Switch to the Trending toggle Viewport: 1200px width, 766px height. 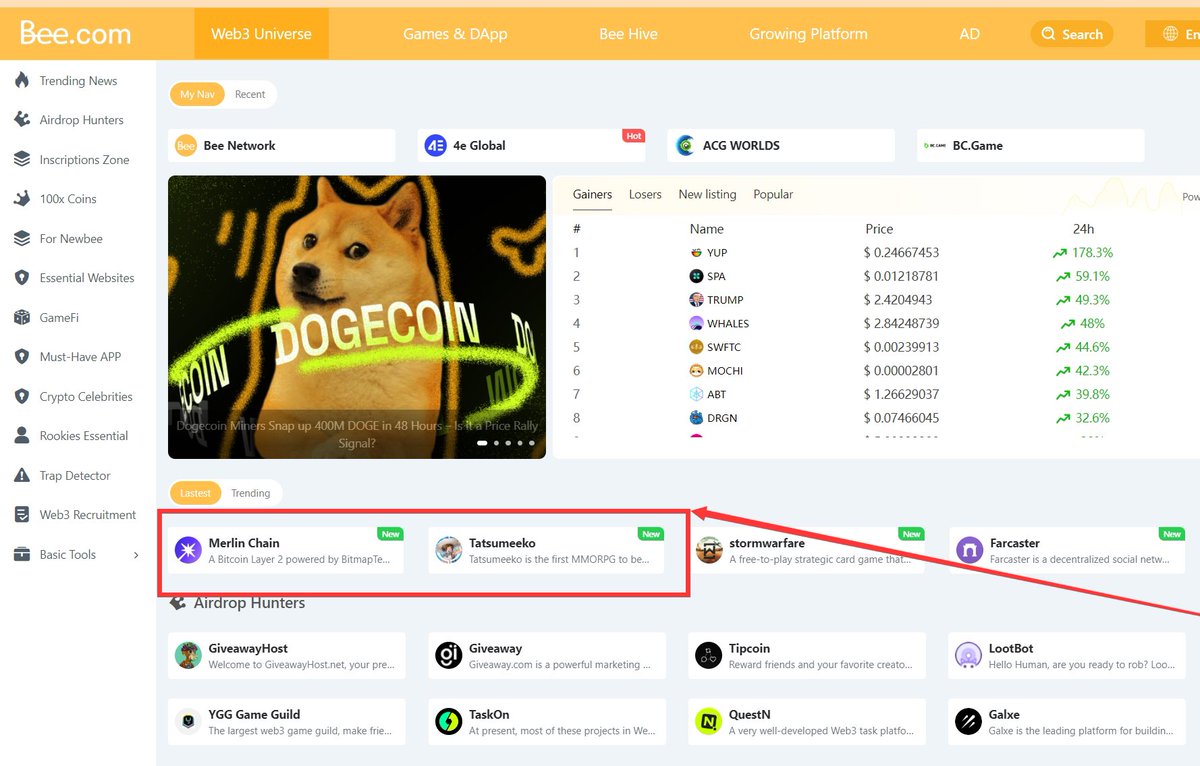point(251,493)
